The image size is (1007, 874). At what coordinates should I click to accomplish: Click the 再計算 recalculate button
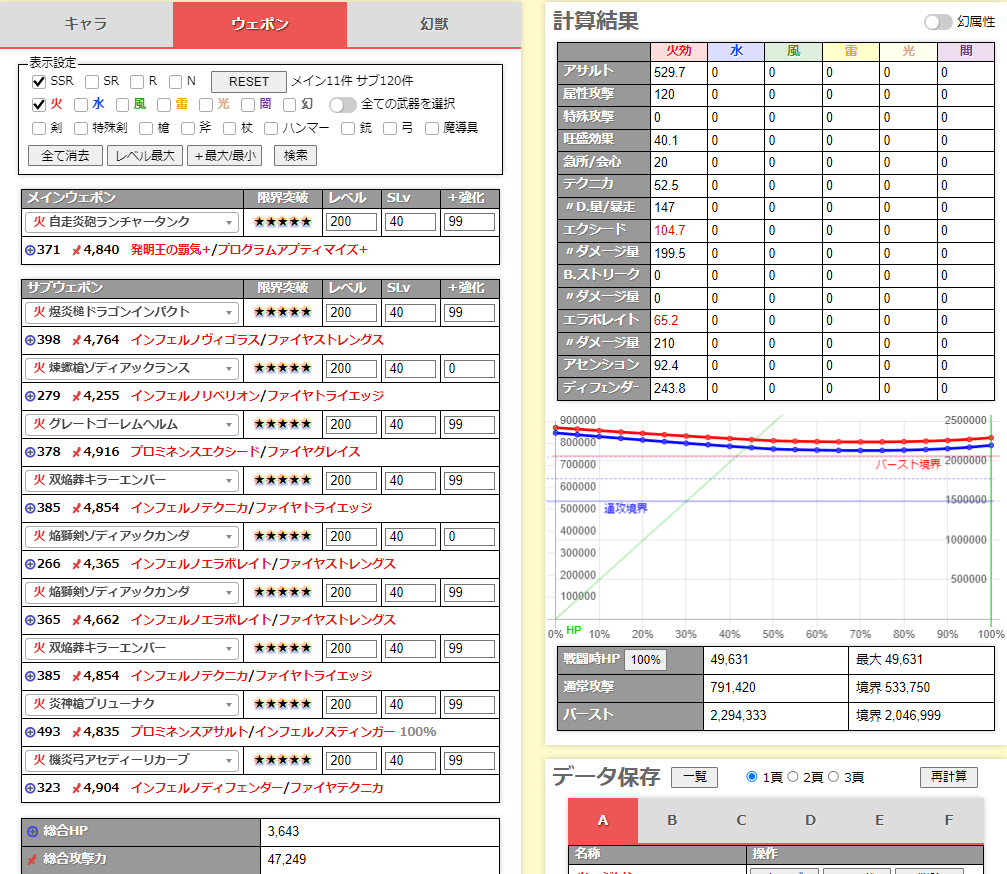[948, 777]
